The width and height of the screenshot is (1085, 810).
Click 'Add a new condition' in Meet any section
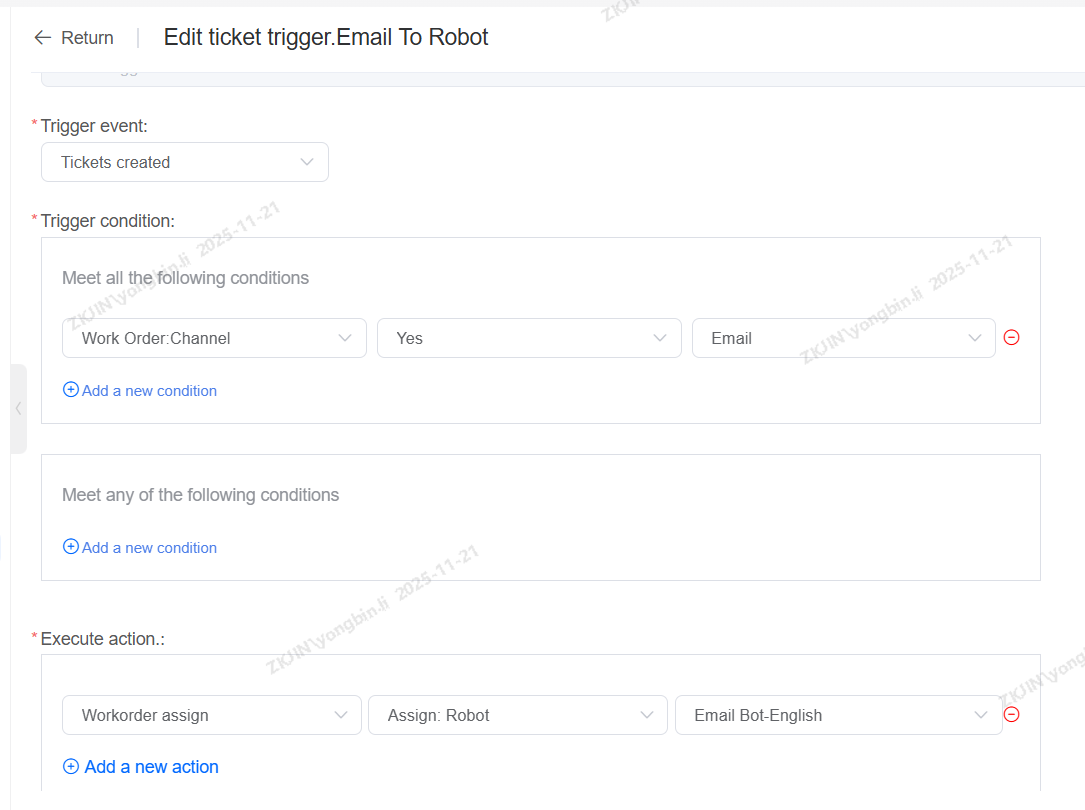click(149, 547)
